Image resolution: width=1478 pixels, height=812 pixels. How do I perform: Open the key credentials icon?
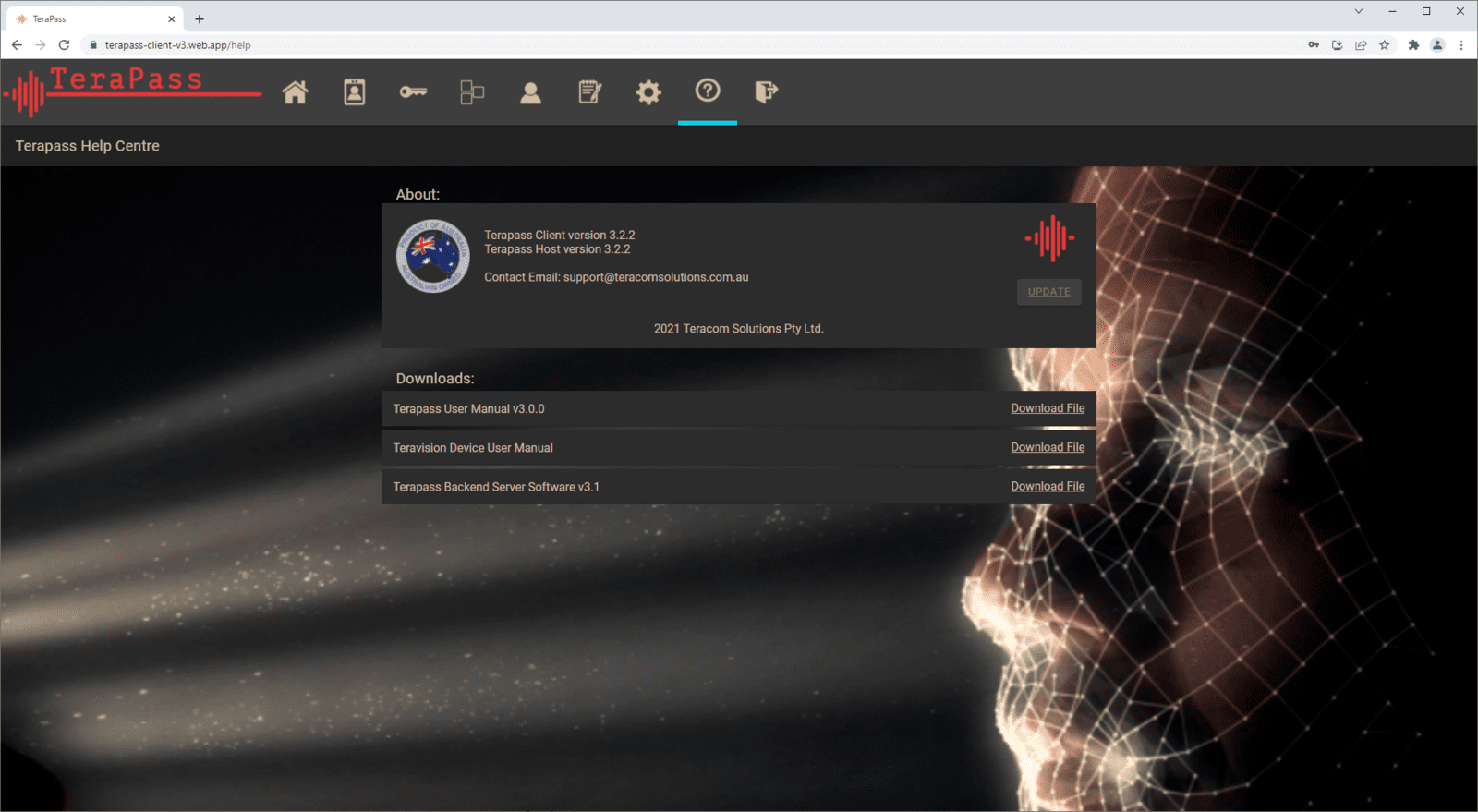(x=413, y=91)
